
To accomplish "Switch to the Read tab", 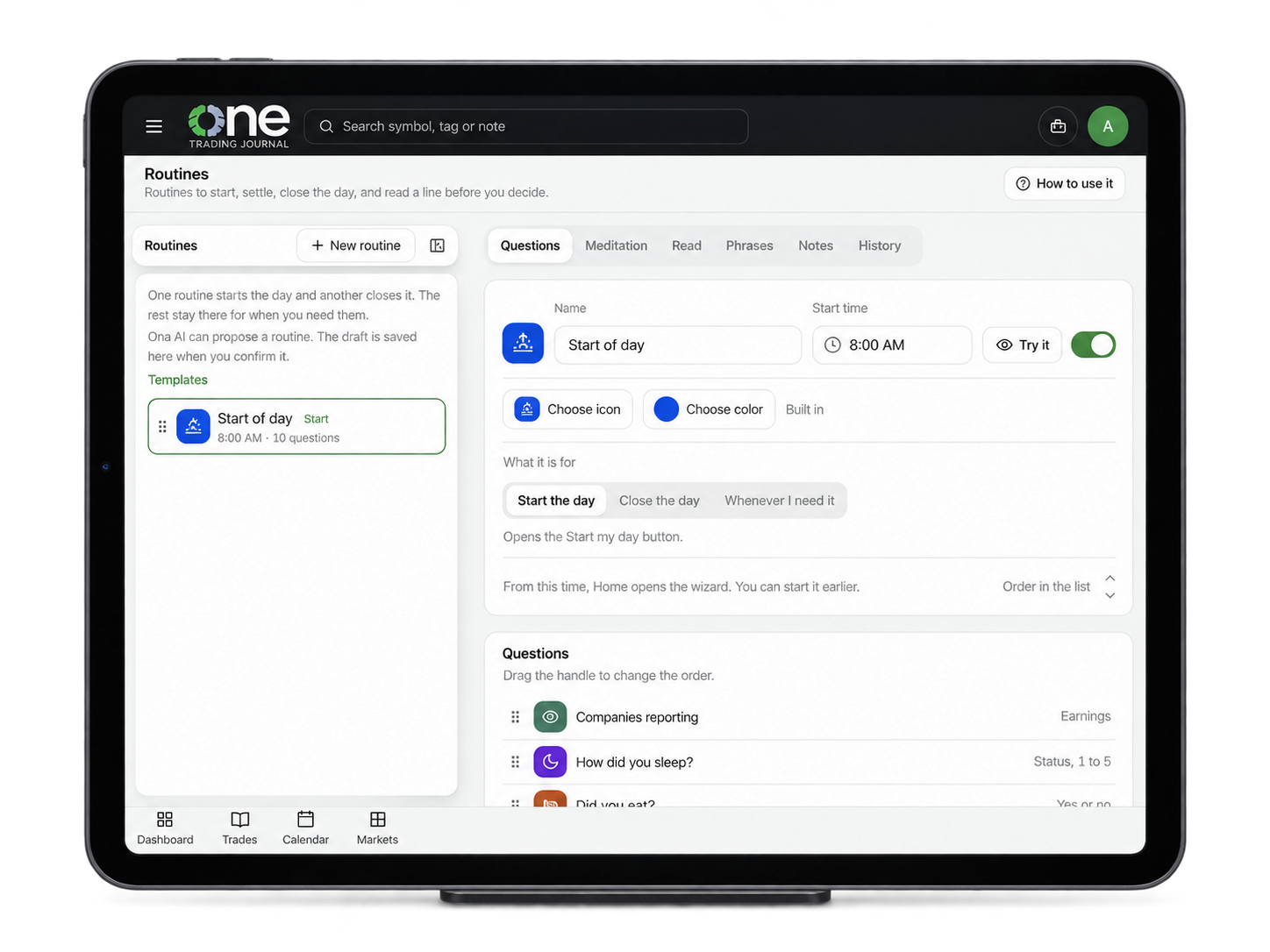I will point(687,245).
